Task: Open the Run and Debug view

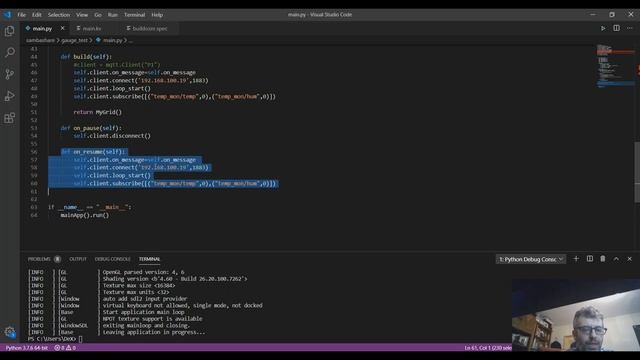Action: [9, 96]
